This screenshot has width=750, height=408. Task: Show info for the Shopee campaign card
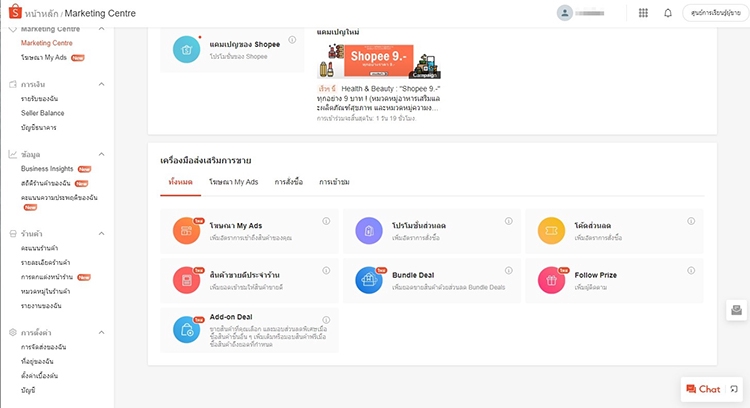tap(292, 40)
